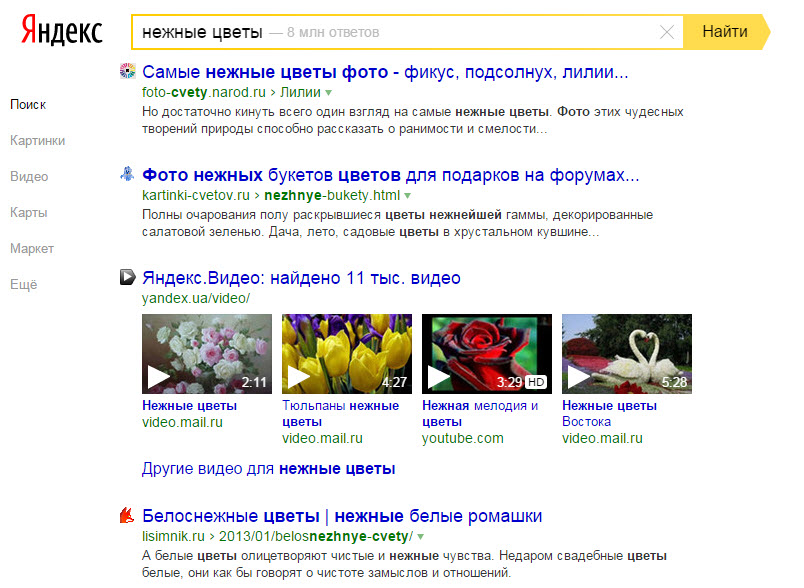Open Маркет in the sidebar

click(x=32, y=249)
